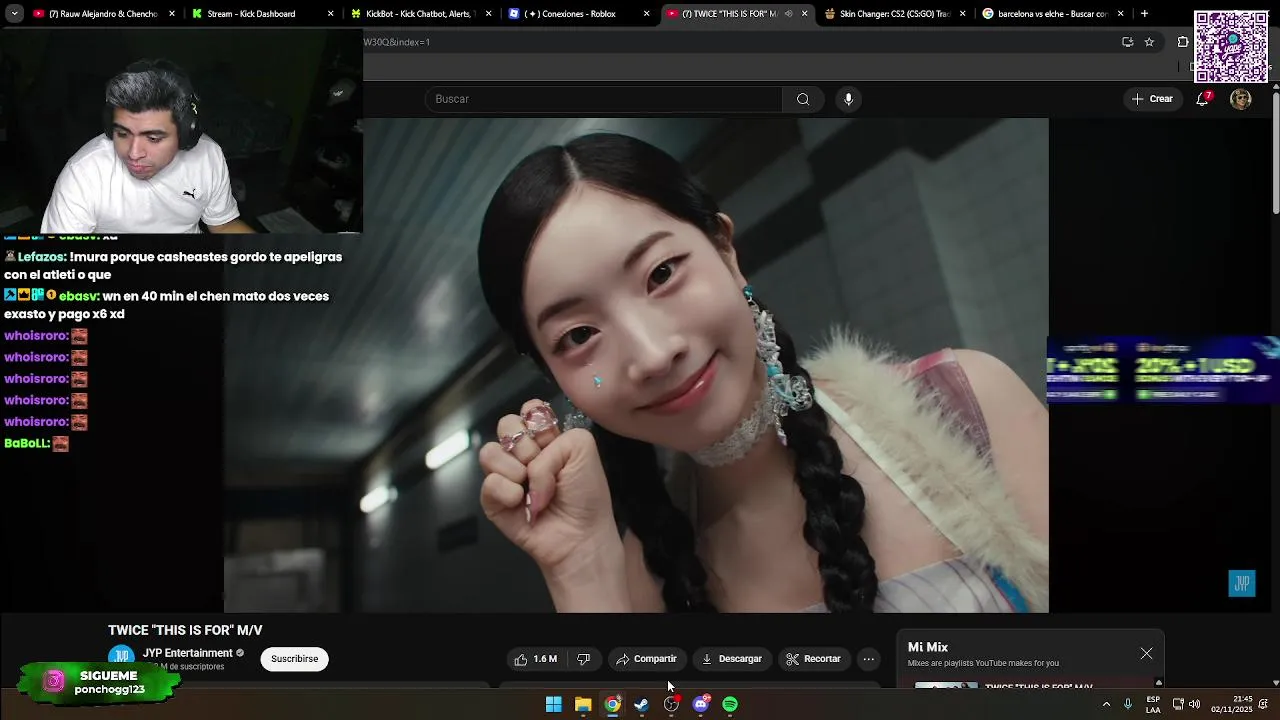Click the JYP watermark on the video
This screenshot has width=1280, height=720.
coord(1241,584)
